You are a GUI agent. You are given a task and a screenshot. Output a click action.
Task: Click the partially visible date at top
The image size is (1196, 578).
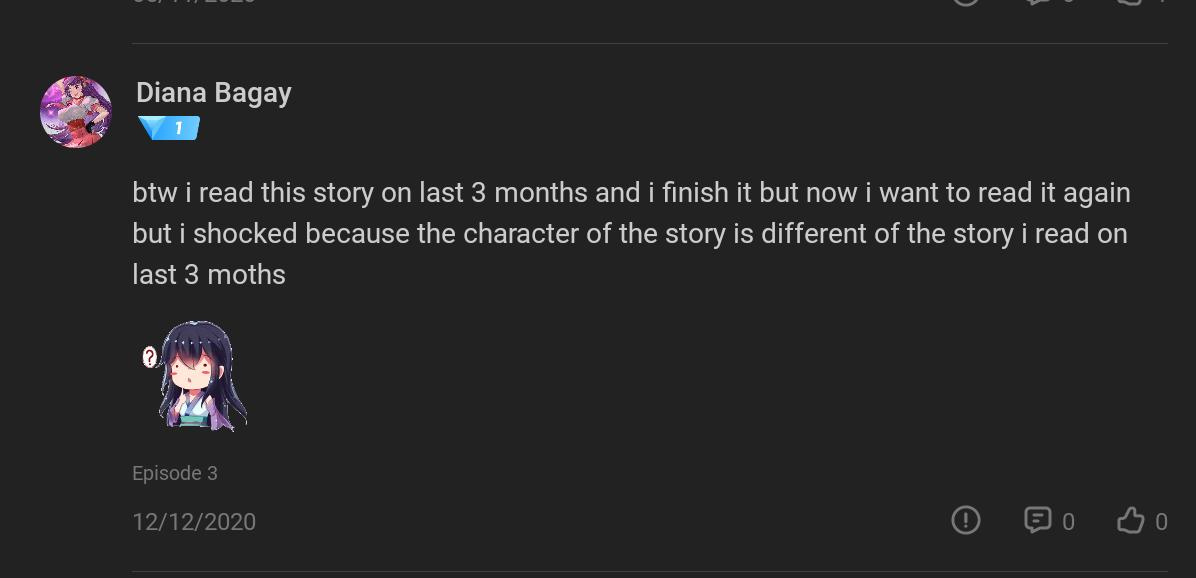(194, 2)
